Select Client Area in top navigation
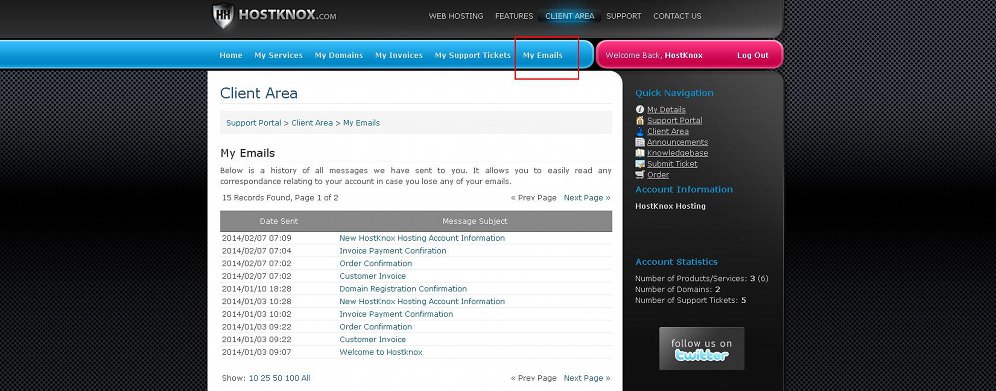996x391 pixels. (x=569, y=16)
